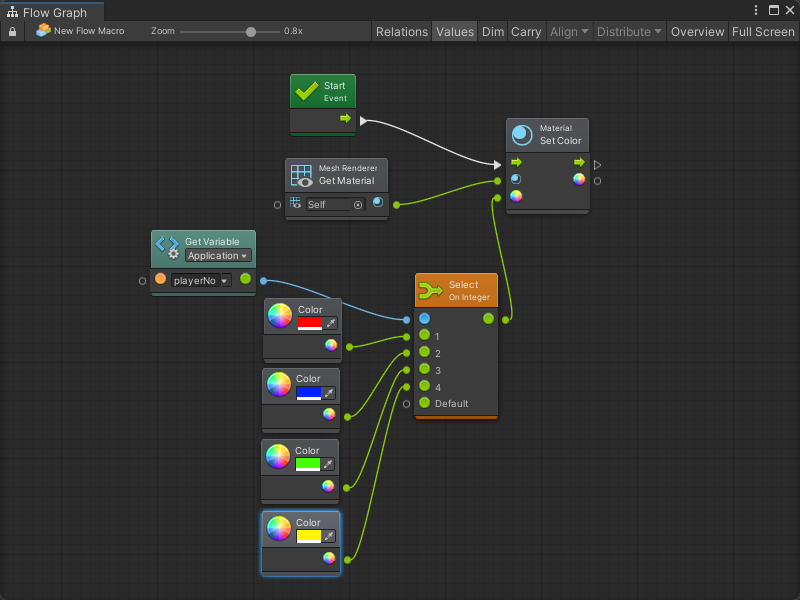The image size is (800, 600).
Task: Toggle the Values display option
Action: [x=454, y=32]
